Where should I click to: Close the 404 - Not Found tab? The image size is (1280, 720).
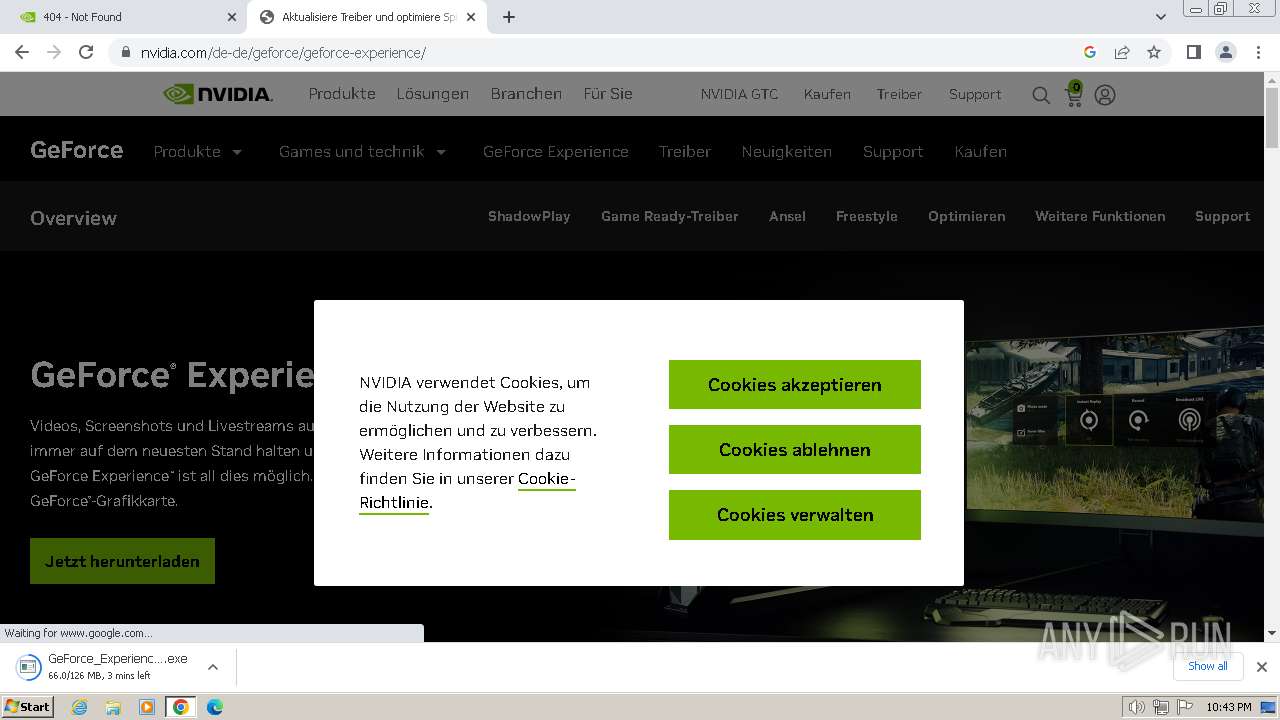point(232,17)
